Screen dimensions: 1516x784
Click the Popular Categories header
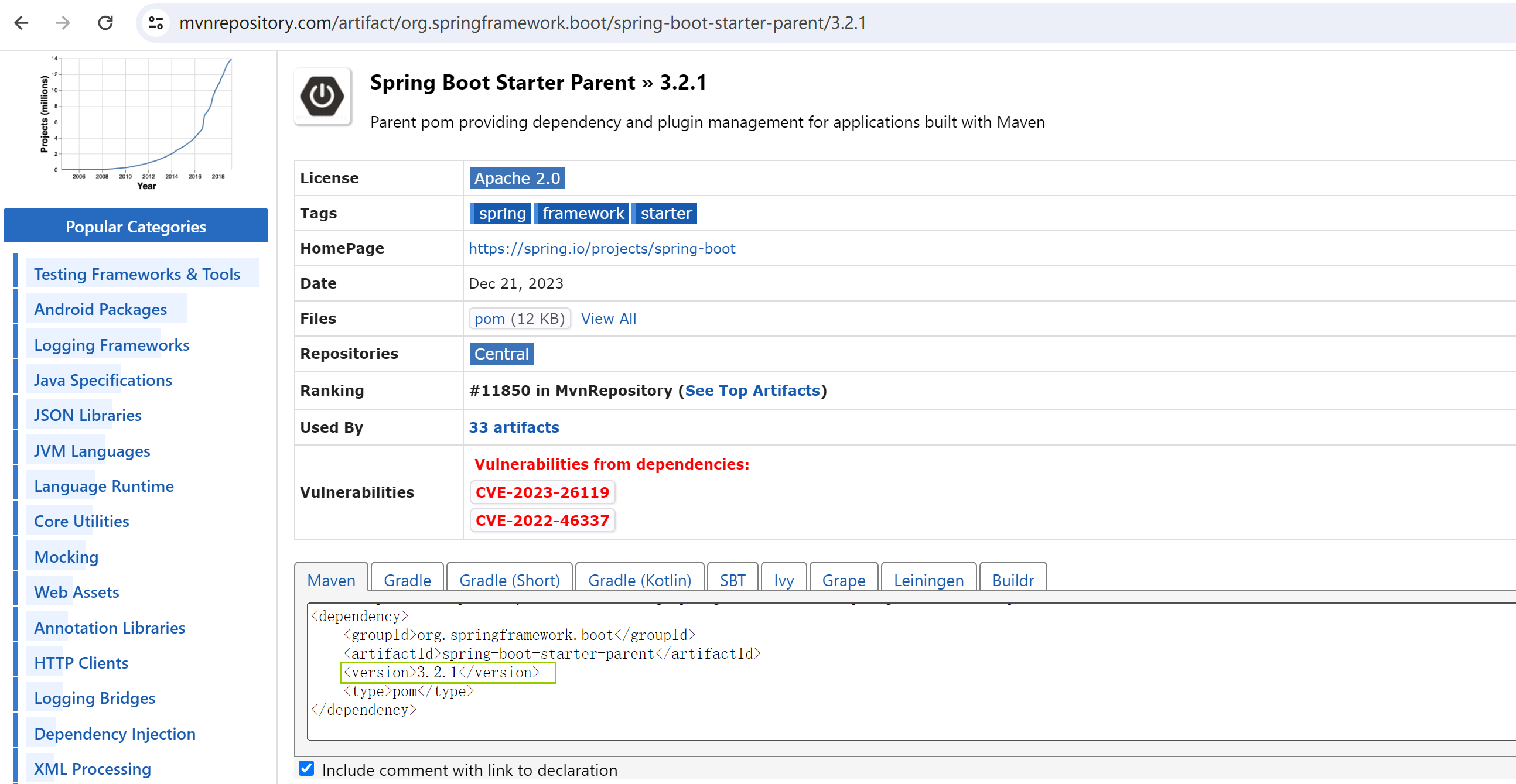[x=136, y=227]
